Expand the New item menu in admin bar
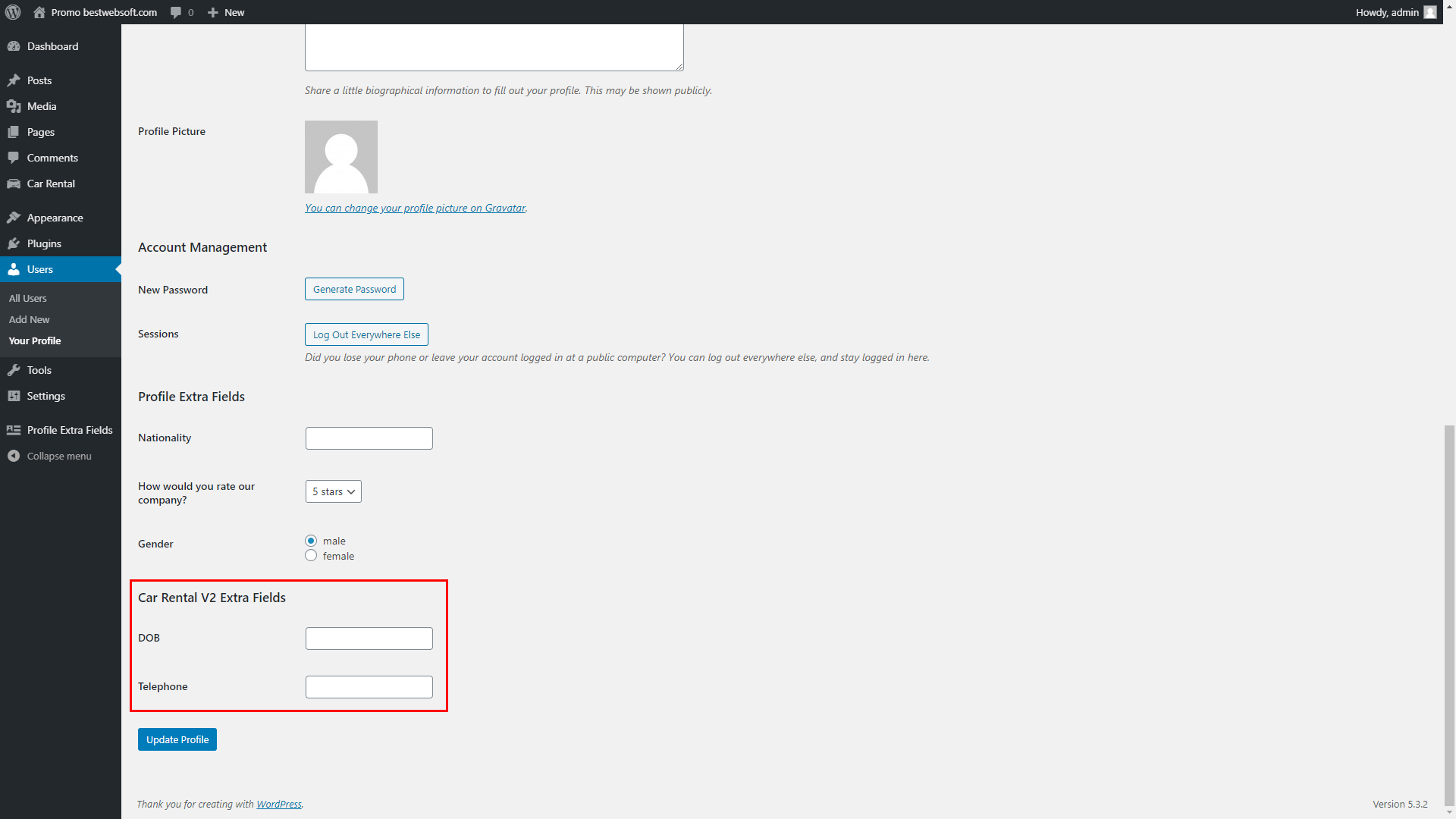 225,12
